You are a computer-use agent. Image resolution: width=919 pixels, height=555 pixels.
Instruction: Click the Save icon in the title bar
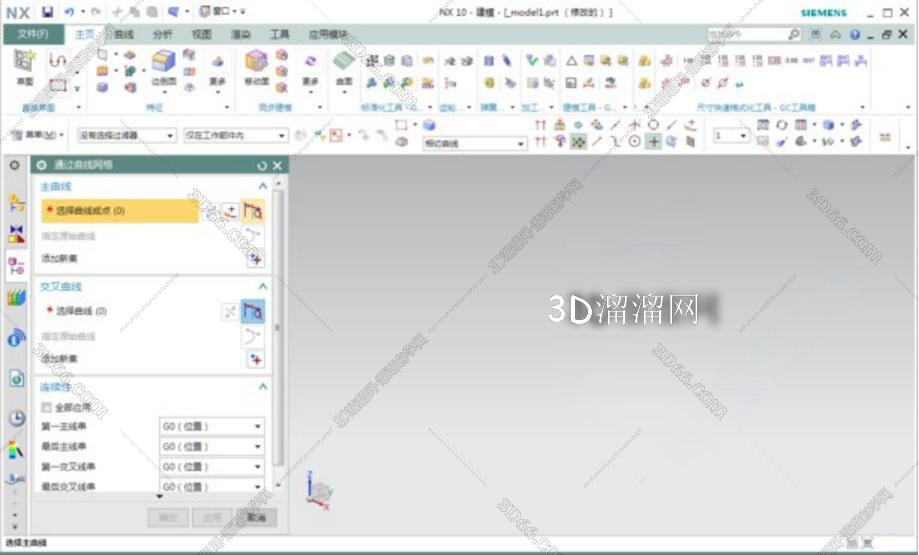pos(47,12)
